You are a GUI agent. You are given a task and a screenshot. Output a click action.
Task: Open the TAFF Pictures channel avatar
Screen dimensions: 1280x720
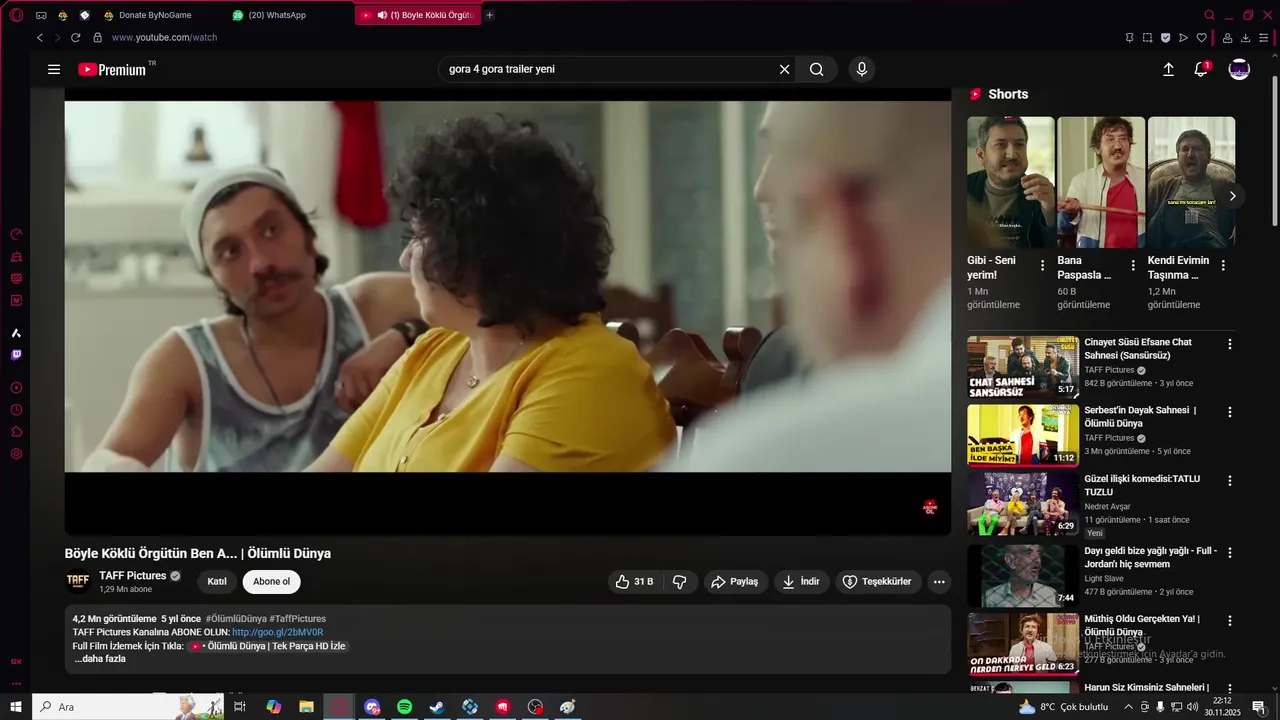click(78, 581)
